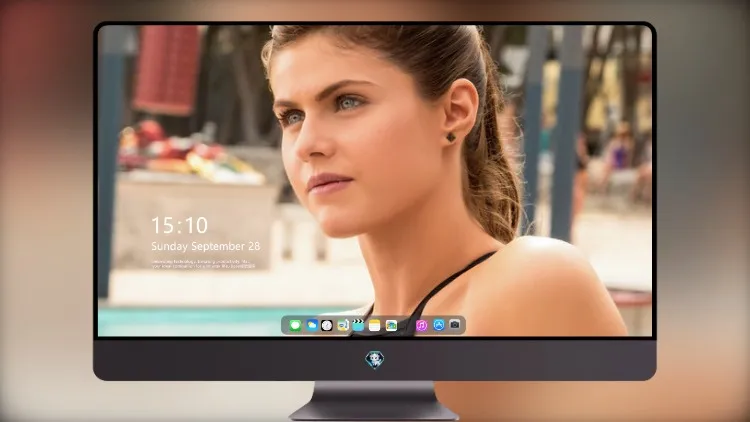Open the Clock app in the dock
The width and height of the screenshot is (750, 422).
(x=327, y=325)
